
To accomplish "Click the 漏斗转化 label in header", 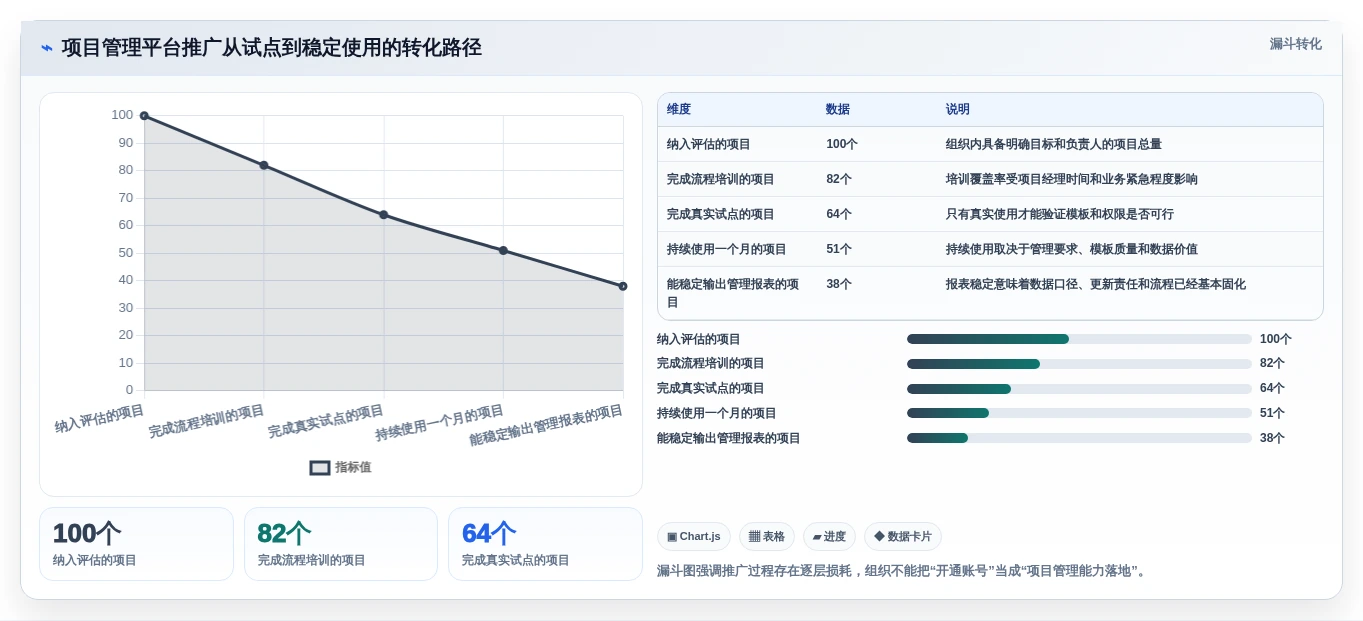I will (1295, 44).
